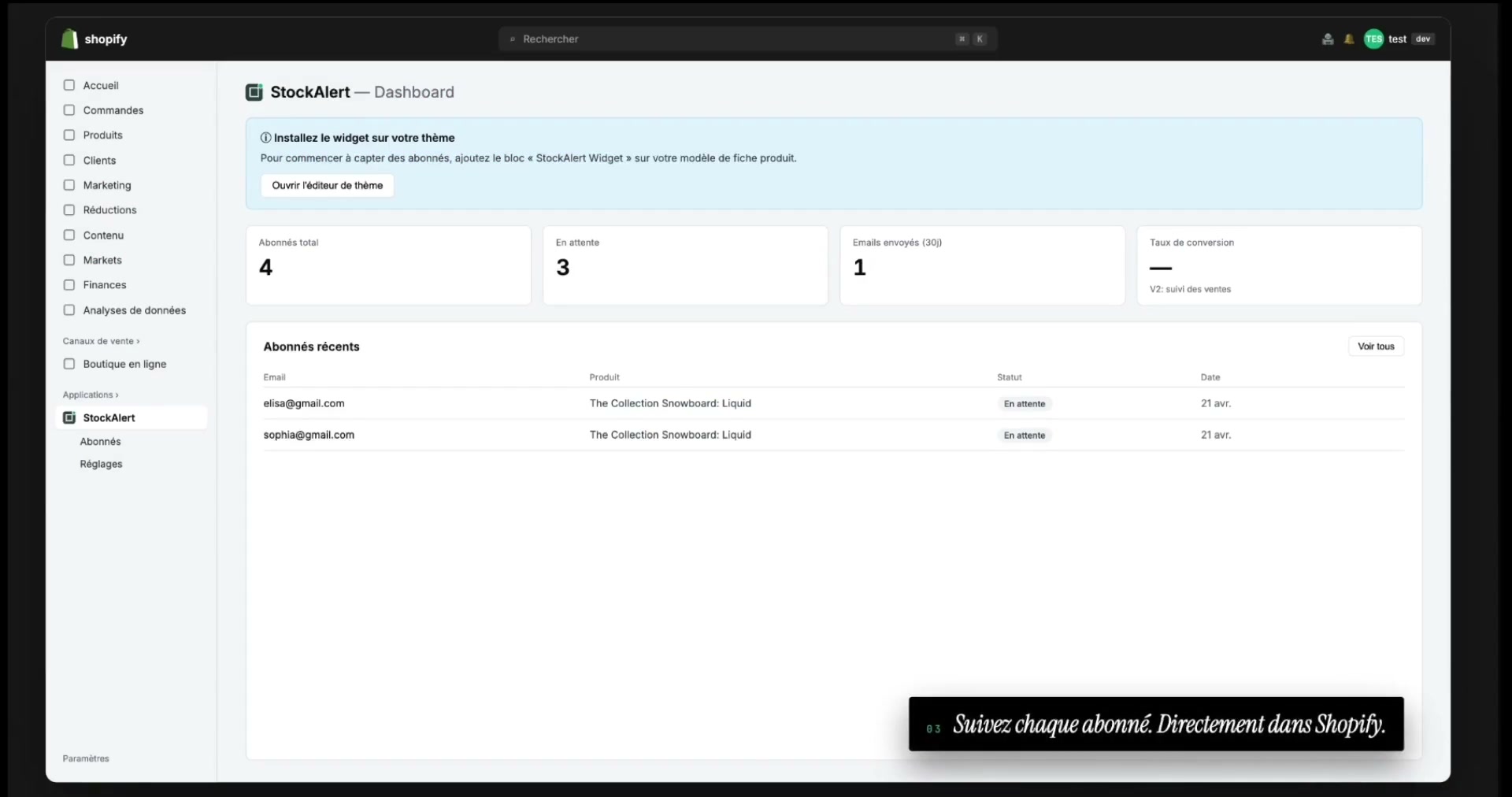
Task: Click the dev badge in the top bar
Action: pyautogui.click(x=1423, y=39)
